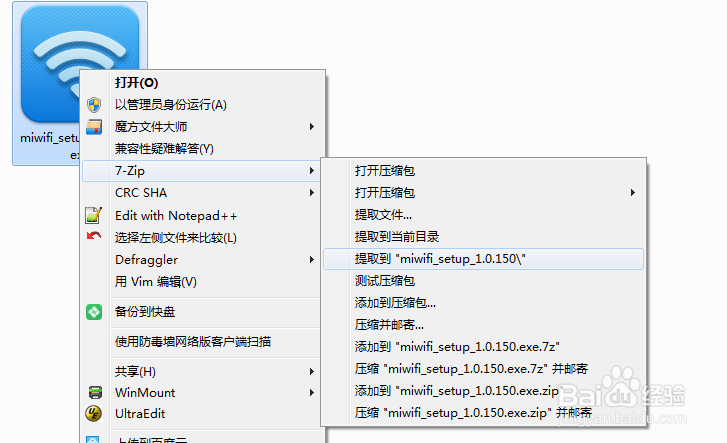Click the red compare arrow icon
Screen dimensions: 727x443
point(94,237)
